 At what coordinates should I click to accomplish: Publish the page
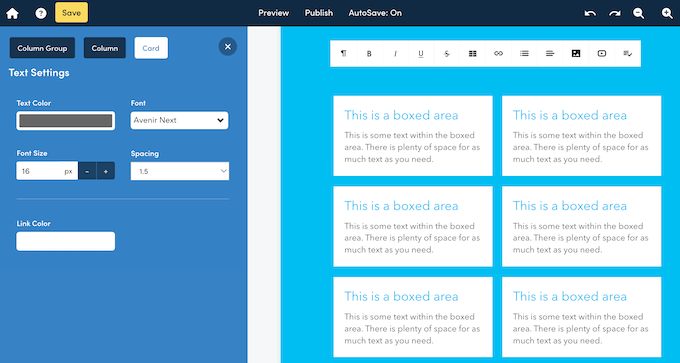pyautogui.click(x=319, y=13)
